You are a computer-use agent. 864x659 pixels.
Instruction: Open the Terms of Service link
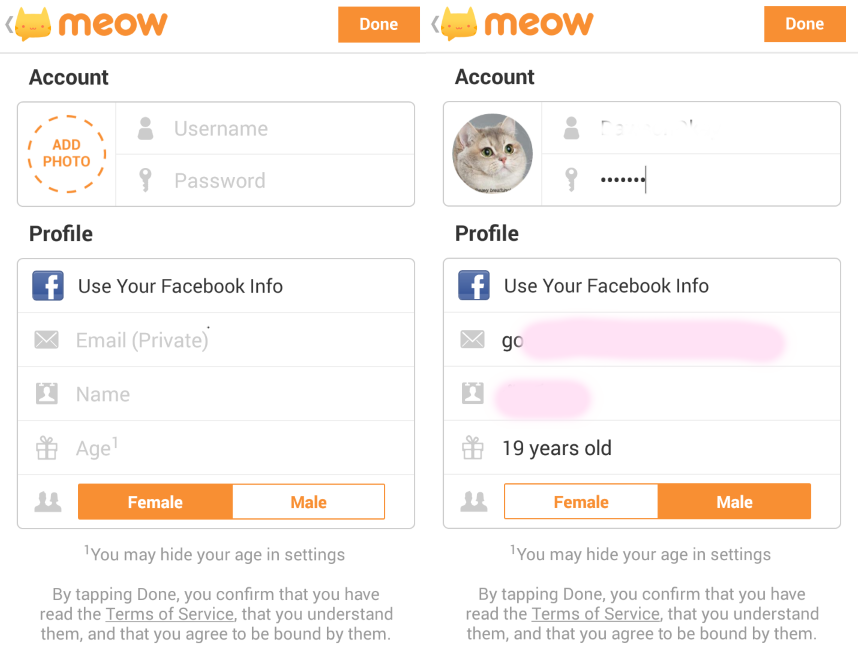(x=169, y=614)
